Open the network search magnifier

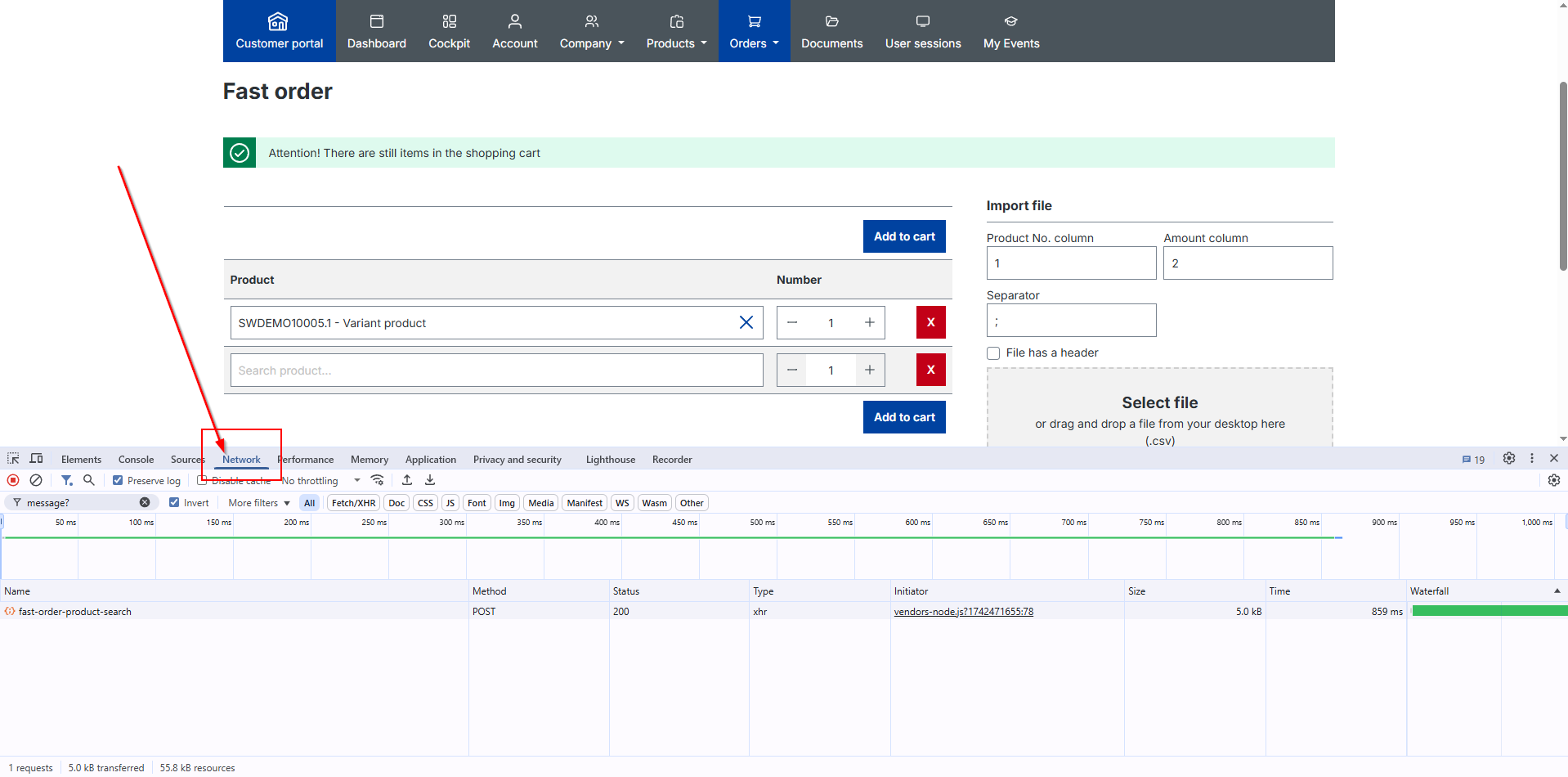89,480
